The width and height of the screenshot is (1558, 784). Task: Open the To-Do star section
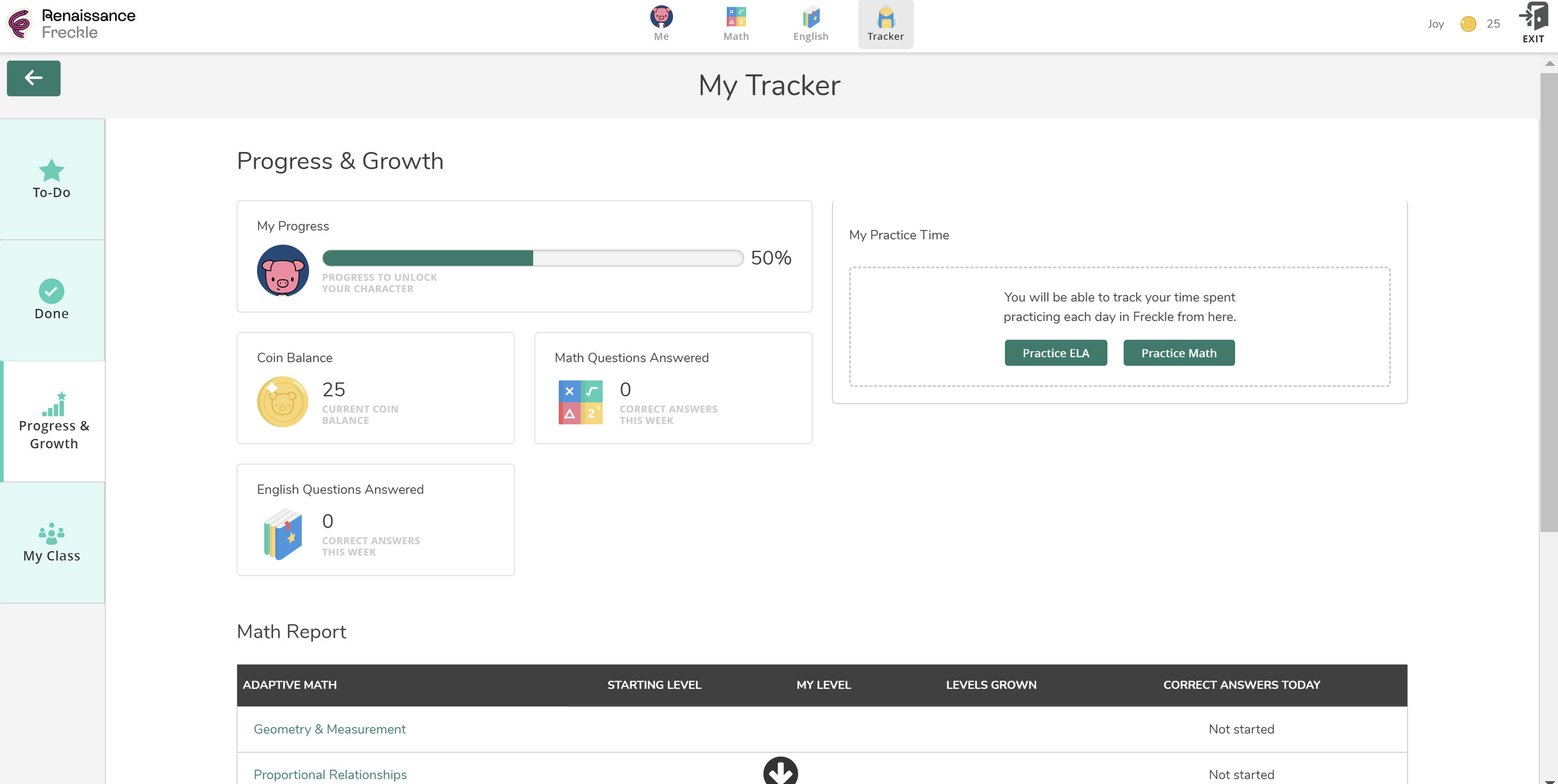tap(52, 179)
